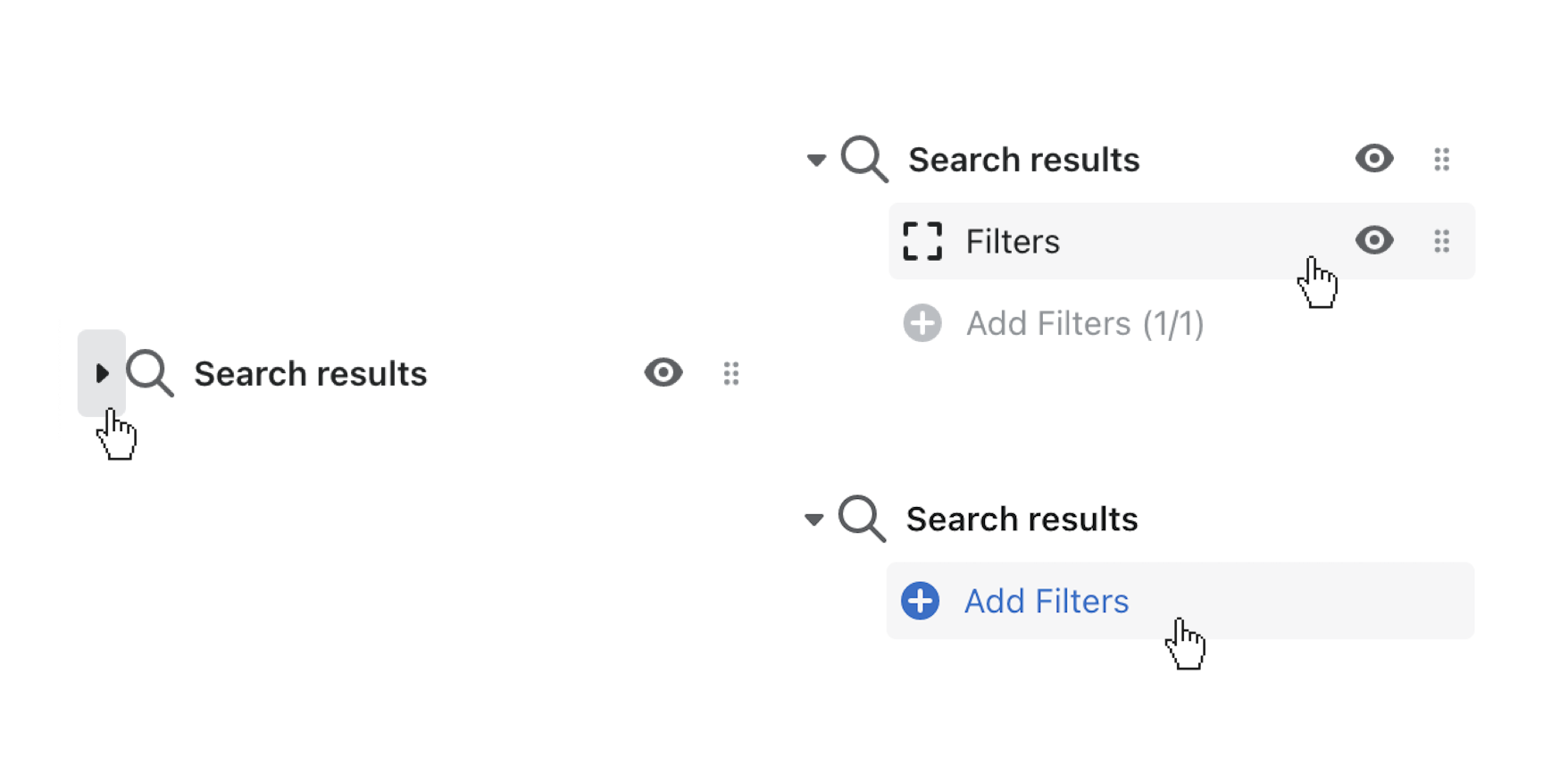Viewport: 1568px width, 782px height.
Task: Toggle the eye icon on the Search results above Filters
Action: pos(1374,158)
